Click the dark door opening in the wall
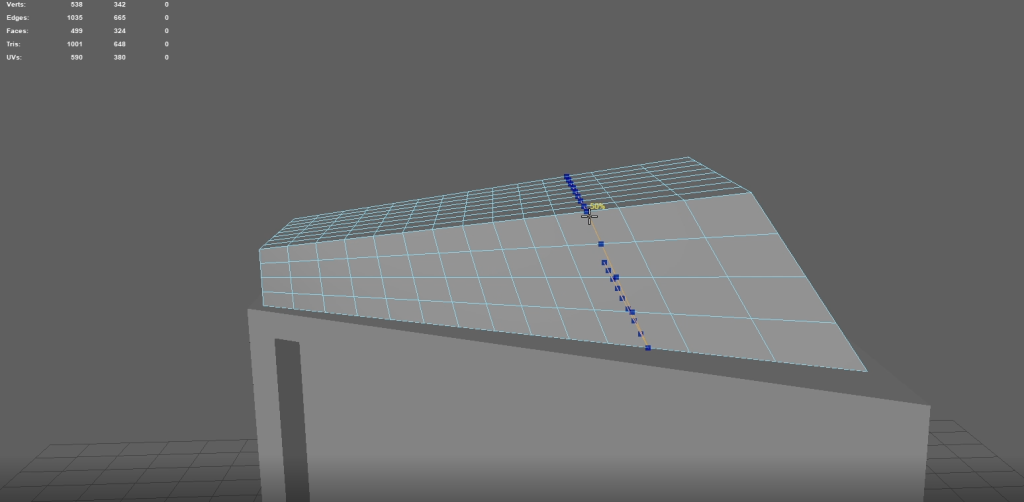The height and width of the screenshot is (502, 1024). (x=290, y=420)
